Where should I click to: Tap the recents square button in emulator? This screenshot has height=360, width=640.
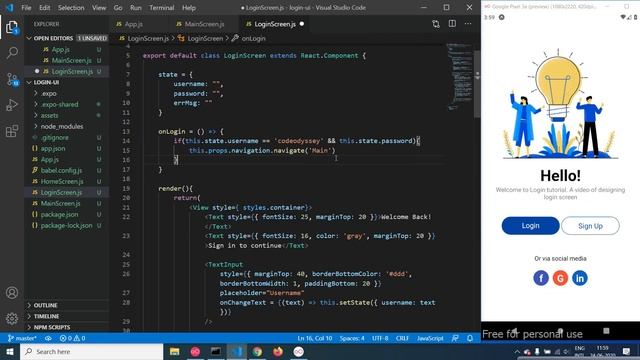point(606,330)
